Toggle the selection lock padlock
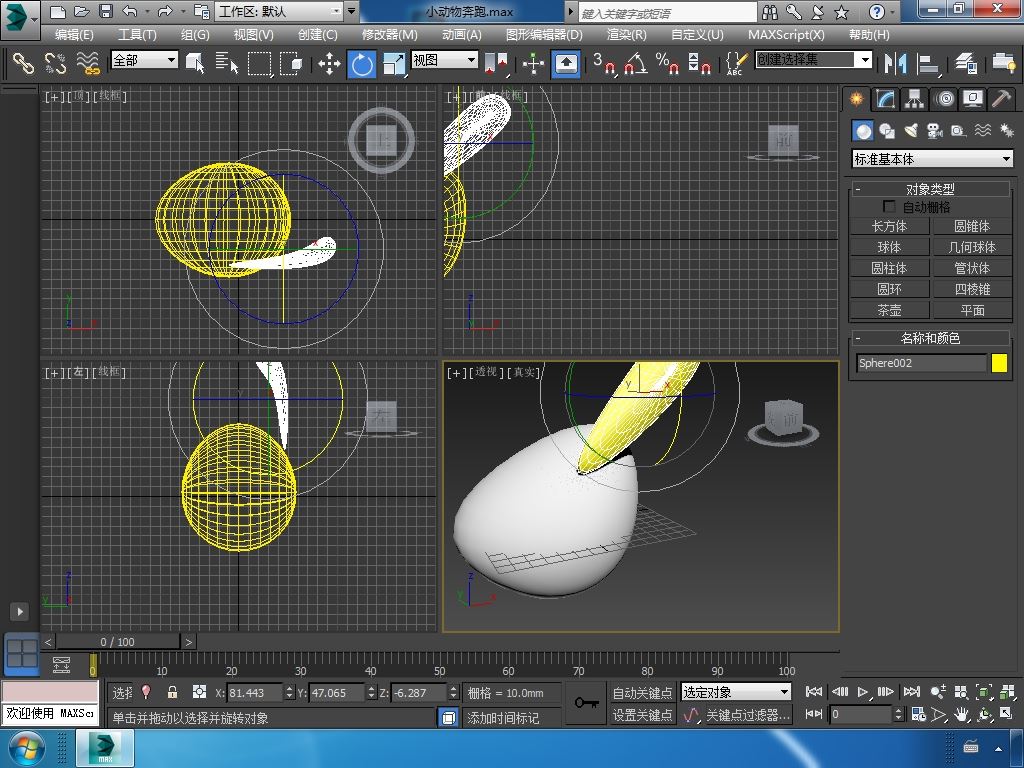The height and width of the screenshot is (768, 1024). [172, 692]
